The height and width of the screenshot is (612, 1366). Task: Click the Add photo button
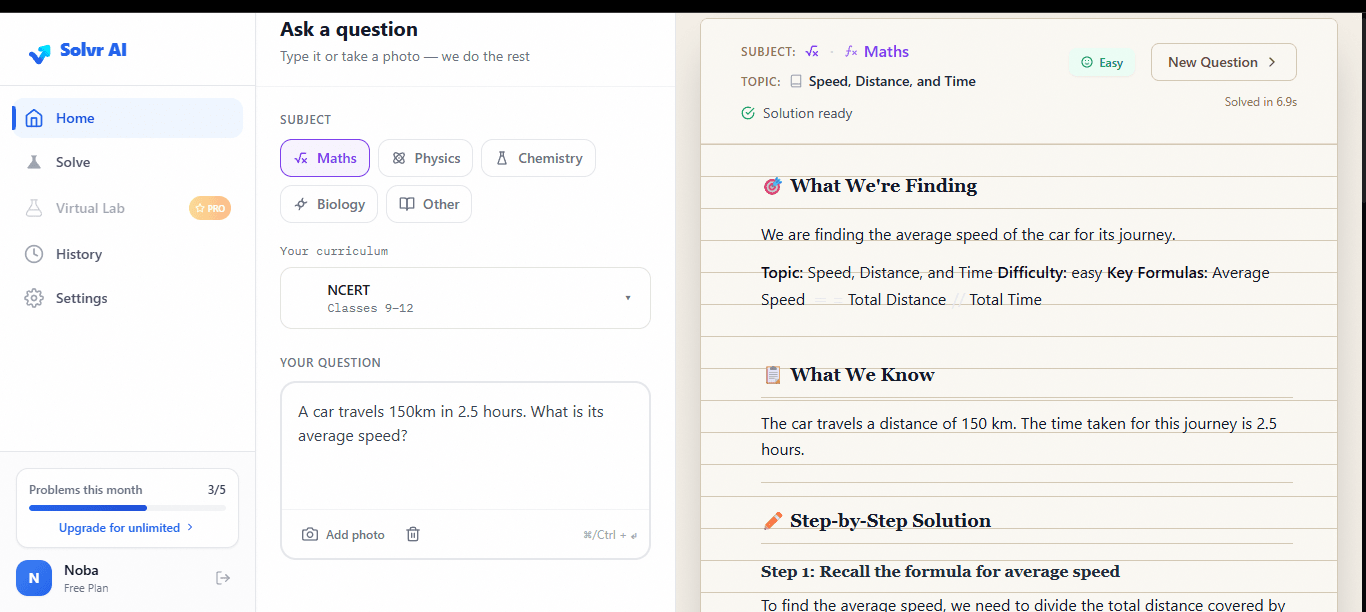pos(343,535)
